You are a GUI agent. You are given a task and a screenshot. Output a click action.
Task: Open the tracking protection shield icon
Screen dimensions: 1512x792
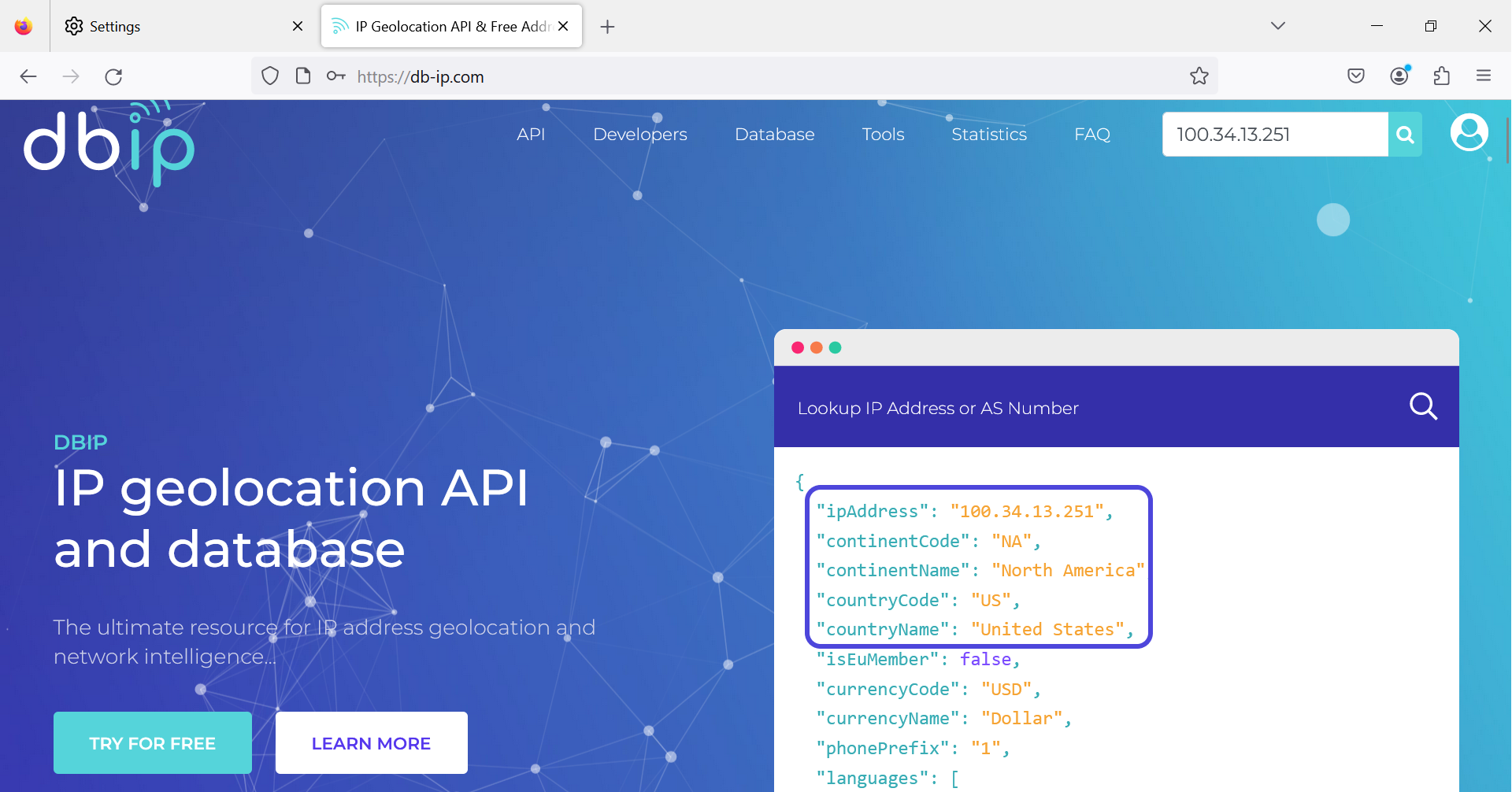point(270,76)
